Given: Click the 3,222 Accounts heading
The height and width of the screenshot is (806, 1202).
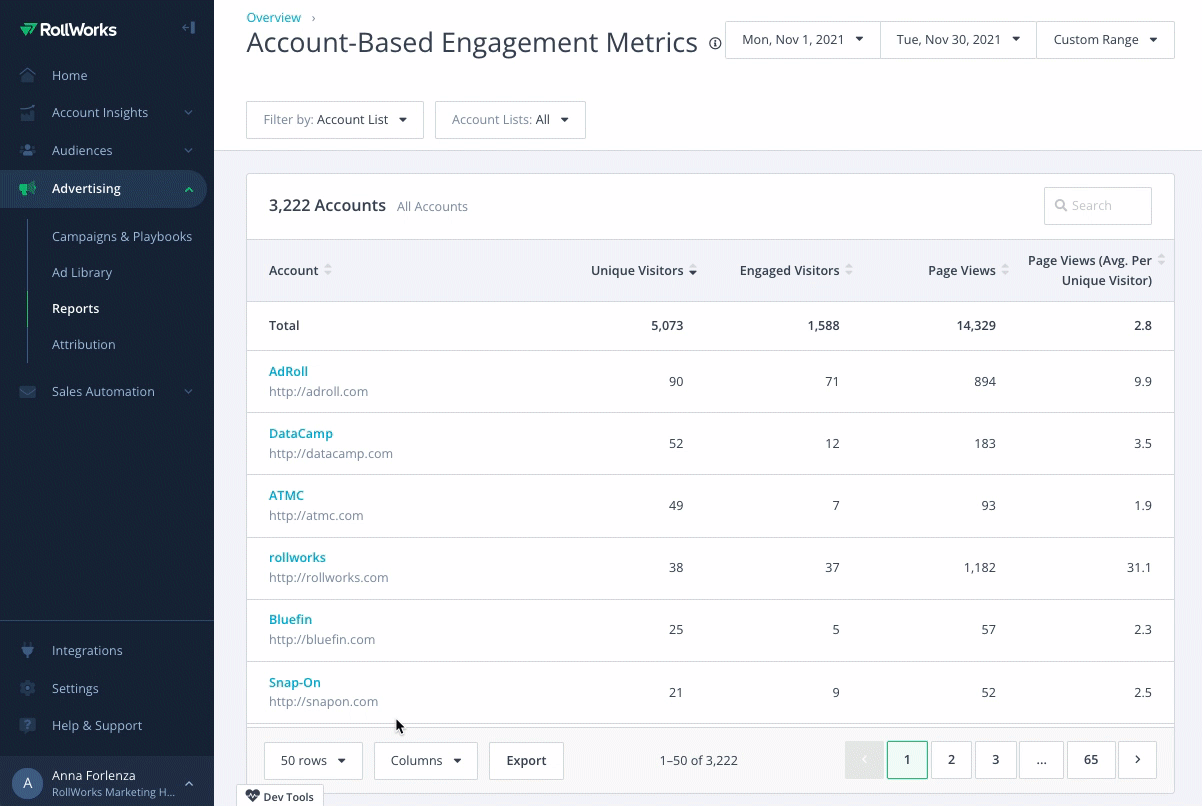Looking at the screenshot, I should (x=327, y=205).
